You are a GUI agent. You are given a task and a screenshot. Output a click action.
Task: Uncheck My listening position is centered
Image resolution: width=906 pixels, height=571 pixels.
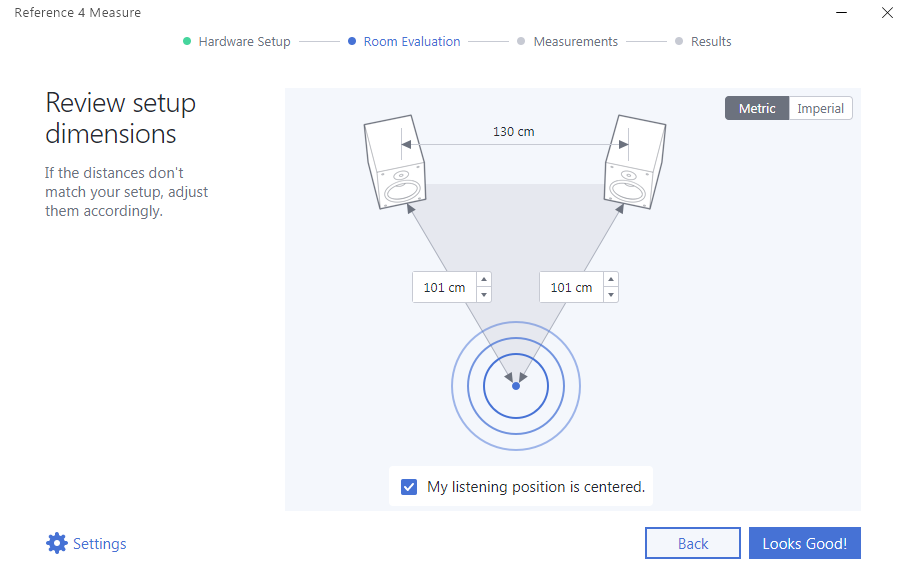tap(409, 487)
